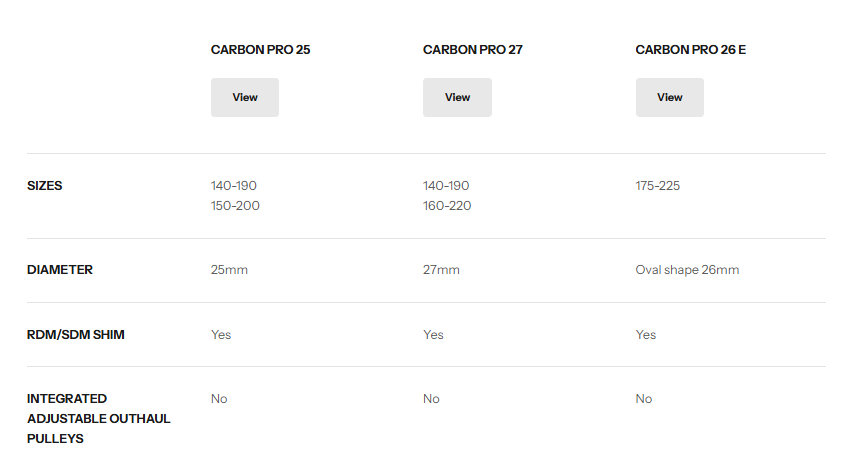This screenshot has width=841, height=472.
Task: Click the Carbon Pro 26 E heading
Action: point(690,49)
